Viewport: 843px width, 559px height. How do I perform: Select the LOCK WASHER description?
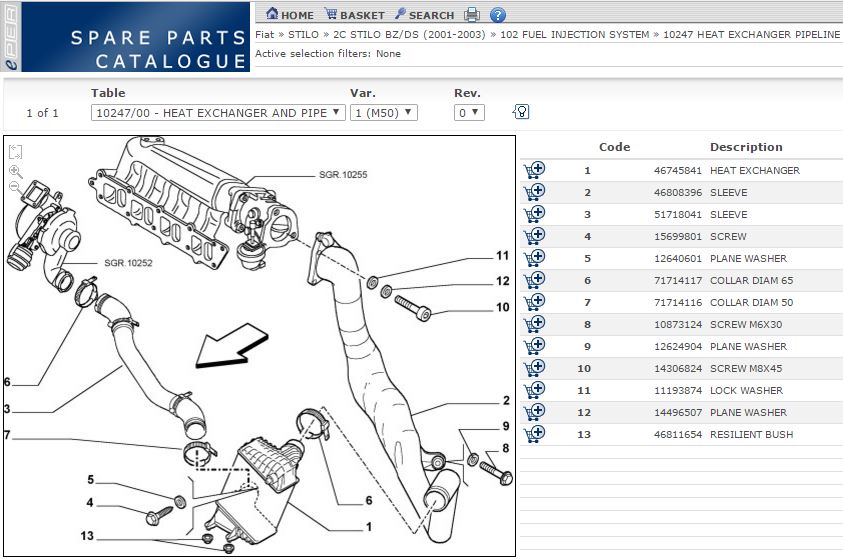tap(746, 391)
